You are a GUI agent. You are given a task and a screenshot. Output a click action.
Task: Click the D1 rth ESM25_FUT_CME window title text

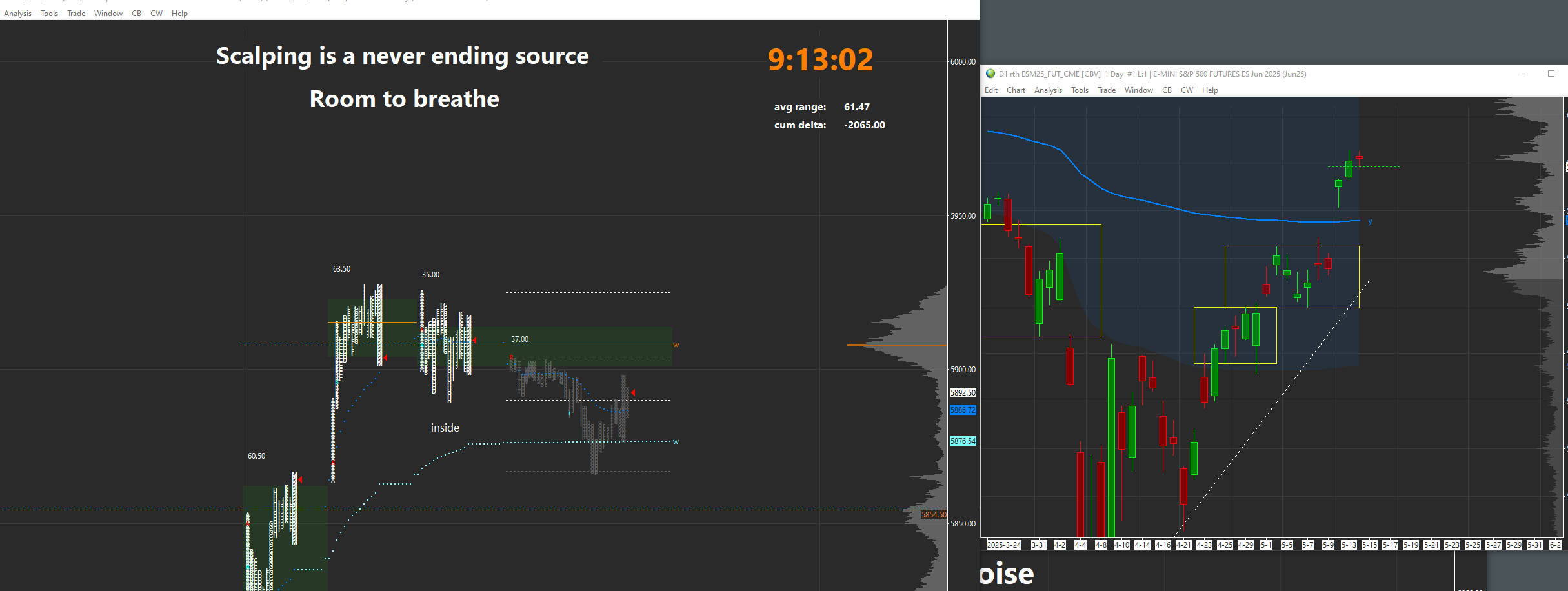tap(1152, 74)
